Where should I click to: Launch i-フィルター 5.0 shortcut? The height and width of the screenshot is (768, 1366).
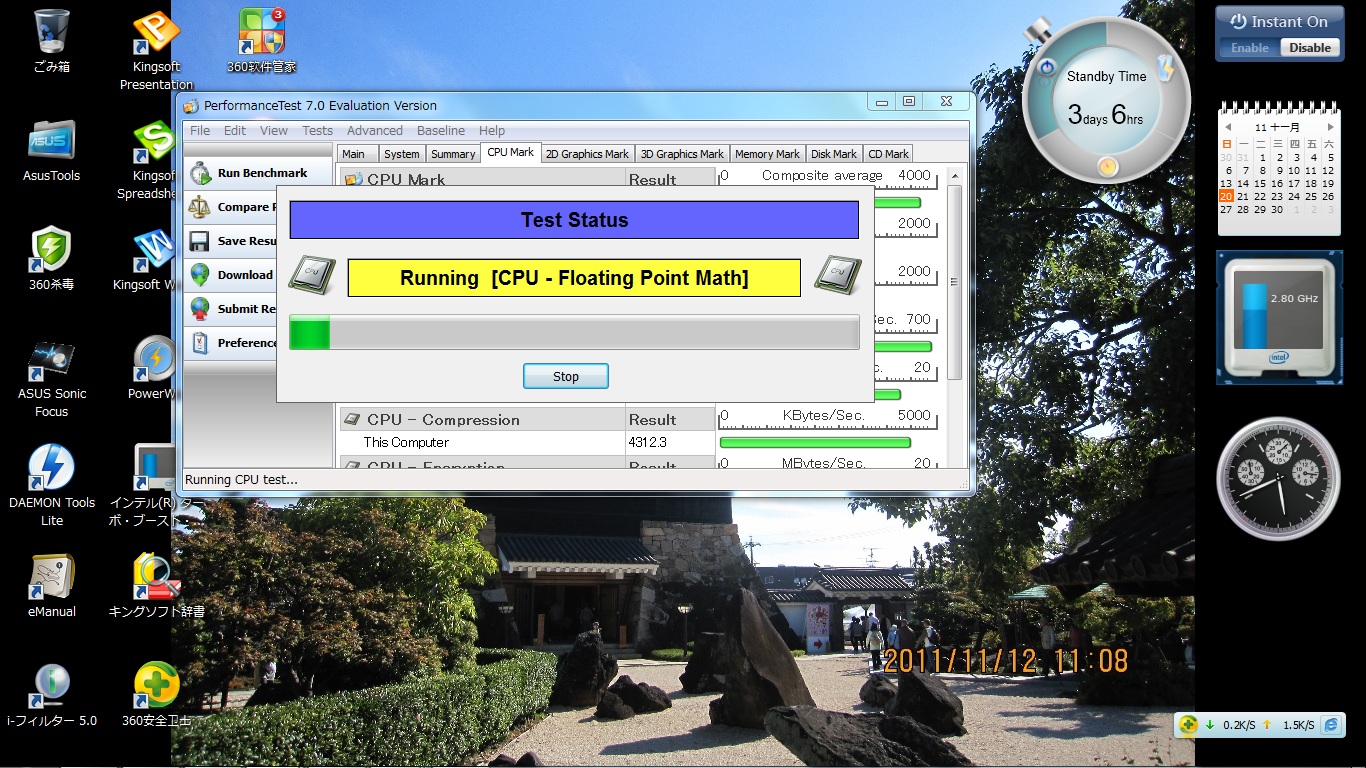coord(51,695)
